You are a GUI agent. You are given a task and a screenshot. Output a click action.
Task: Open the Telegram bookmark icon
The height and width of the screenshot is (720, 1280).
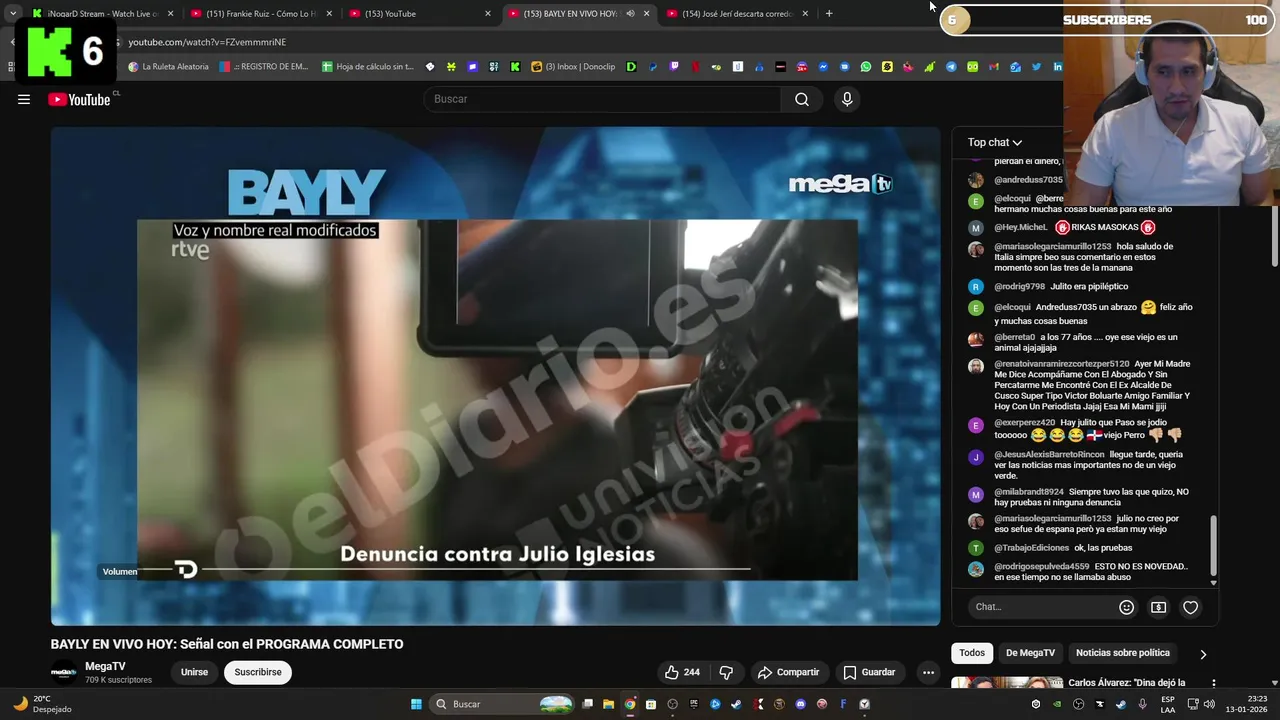click(x=951, y=67)
